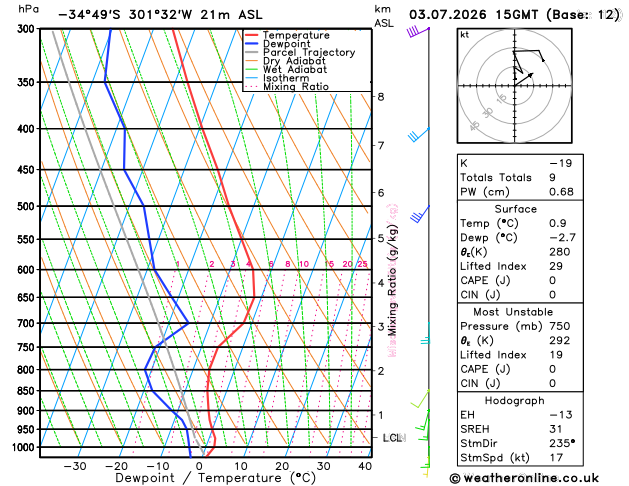Click the '500' pressure level label
The image size is (629, 486).
[x=26, y=206]
